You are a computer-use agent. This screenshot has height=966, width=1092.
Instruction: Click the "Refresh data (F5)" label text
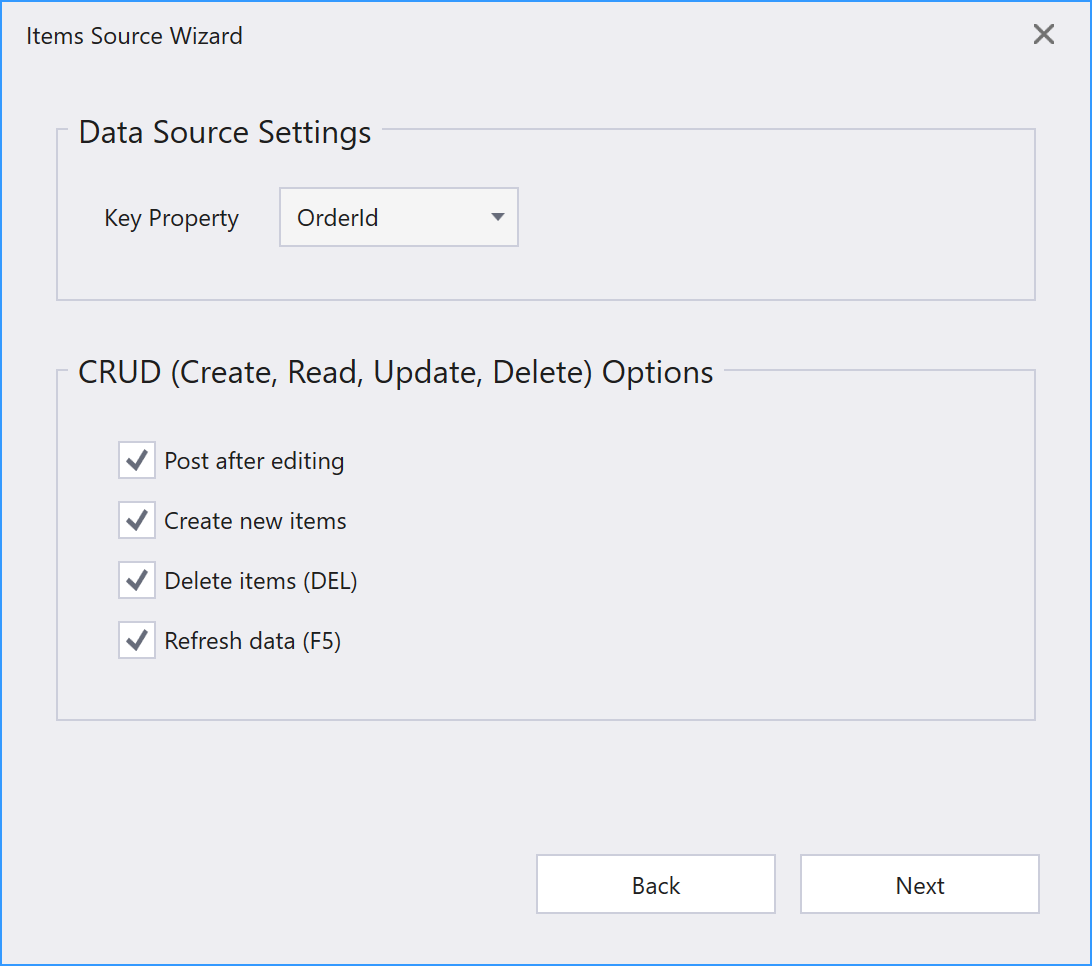(x=253, y=641)
